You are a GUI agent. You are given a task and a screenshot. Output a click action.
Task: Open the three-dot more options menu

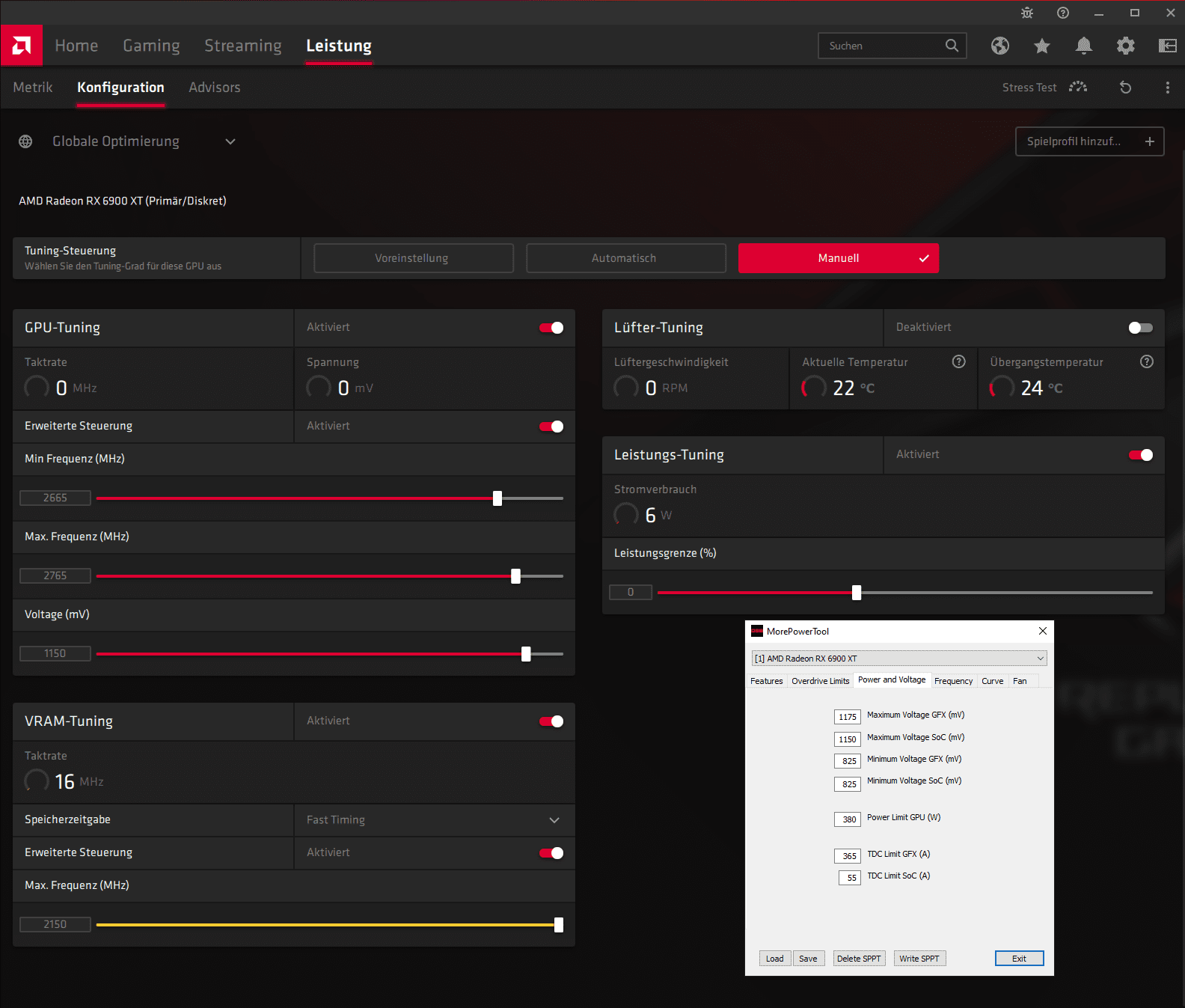coord(1167,88)
